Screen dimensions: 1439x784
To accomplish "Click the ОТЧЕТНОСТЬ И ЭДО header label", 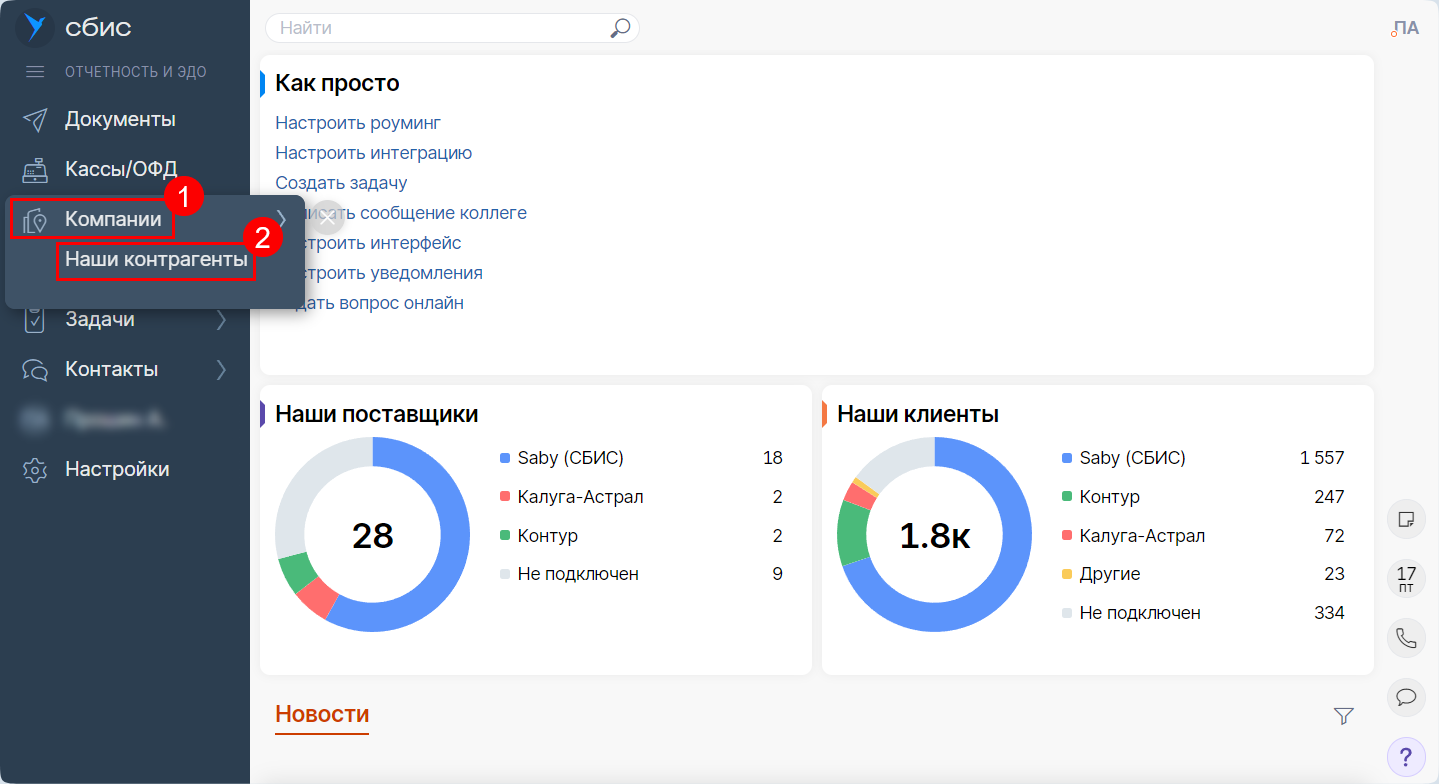I will tap(136, 72).
